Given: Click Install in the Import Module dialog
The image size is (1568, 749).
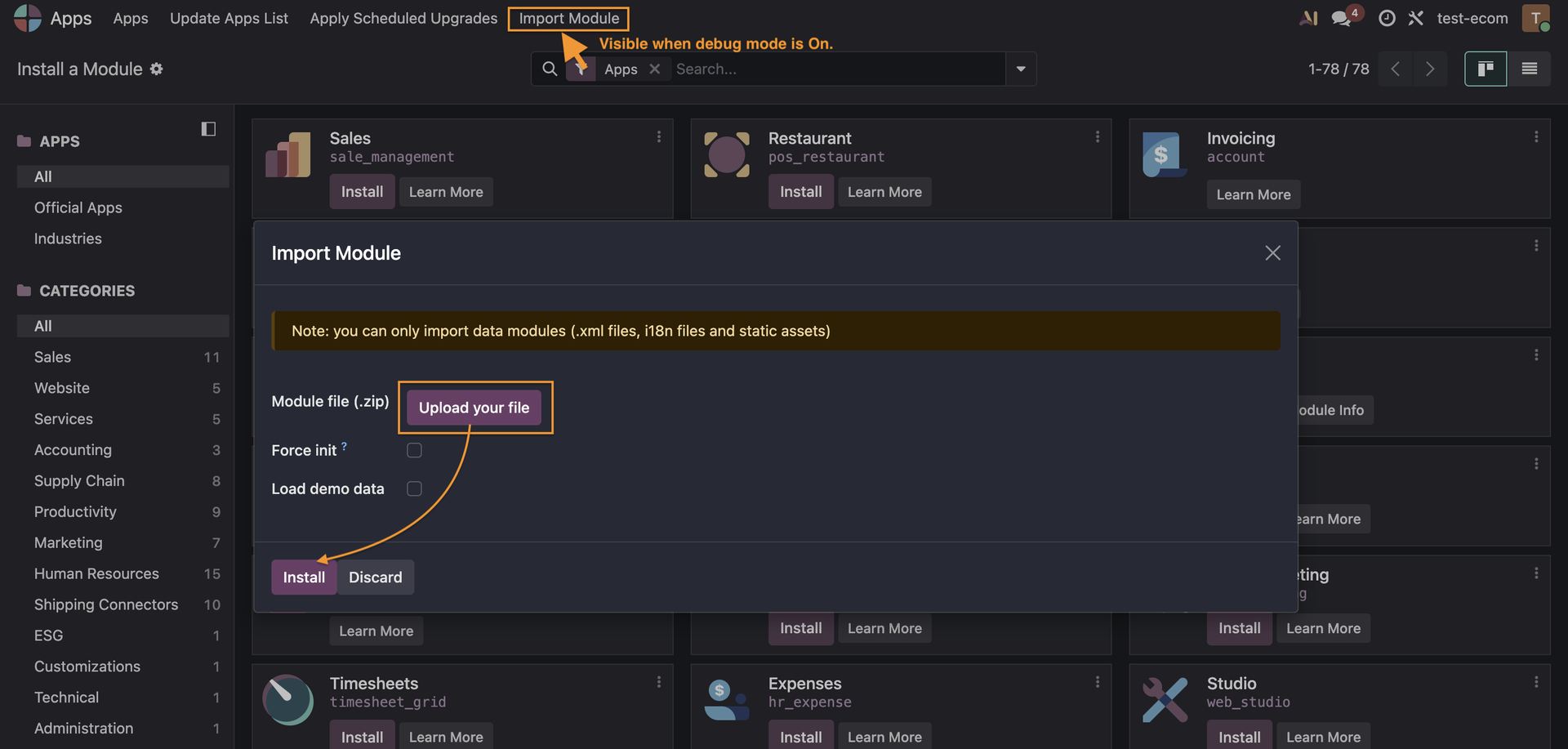Looking at the screenshot, I should click(x=304, y=577).
